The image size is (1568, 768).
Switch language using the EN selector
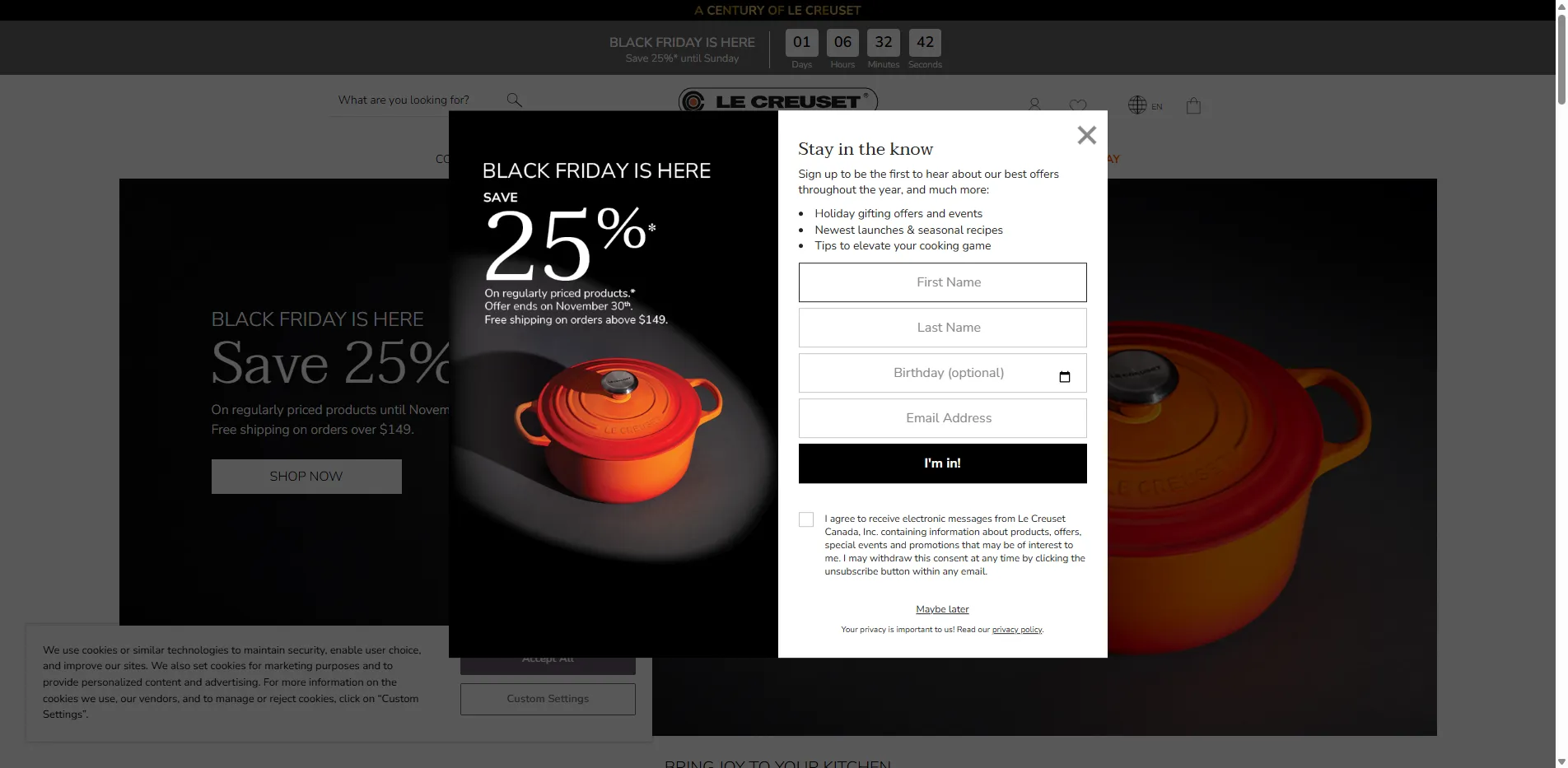[x=1156, y=106]
